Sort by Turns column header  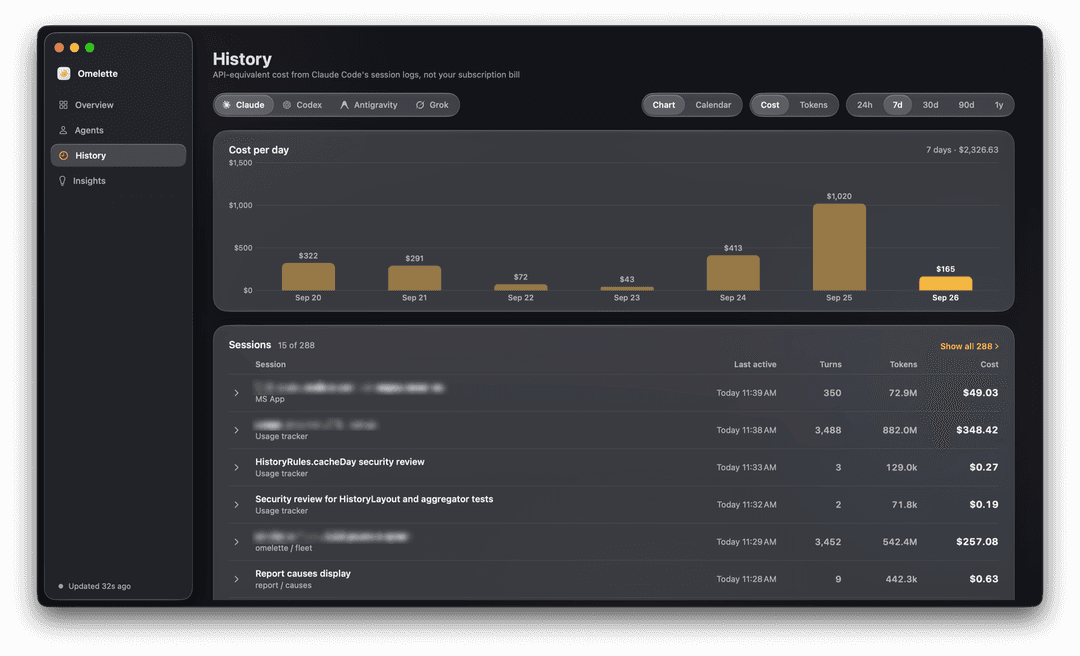coord(830,365)
